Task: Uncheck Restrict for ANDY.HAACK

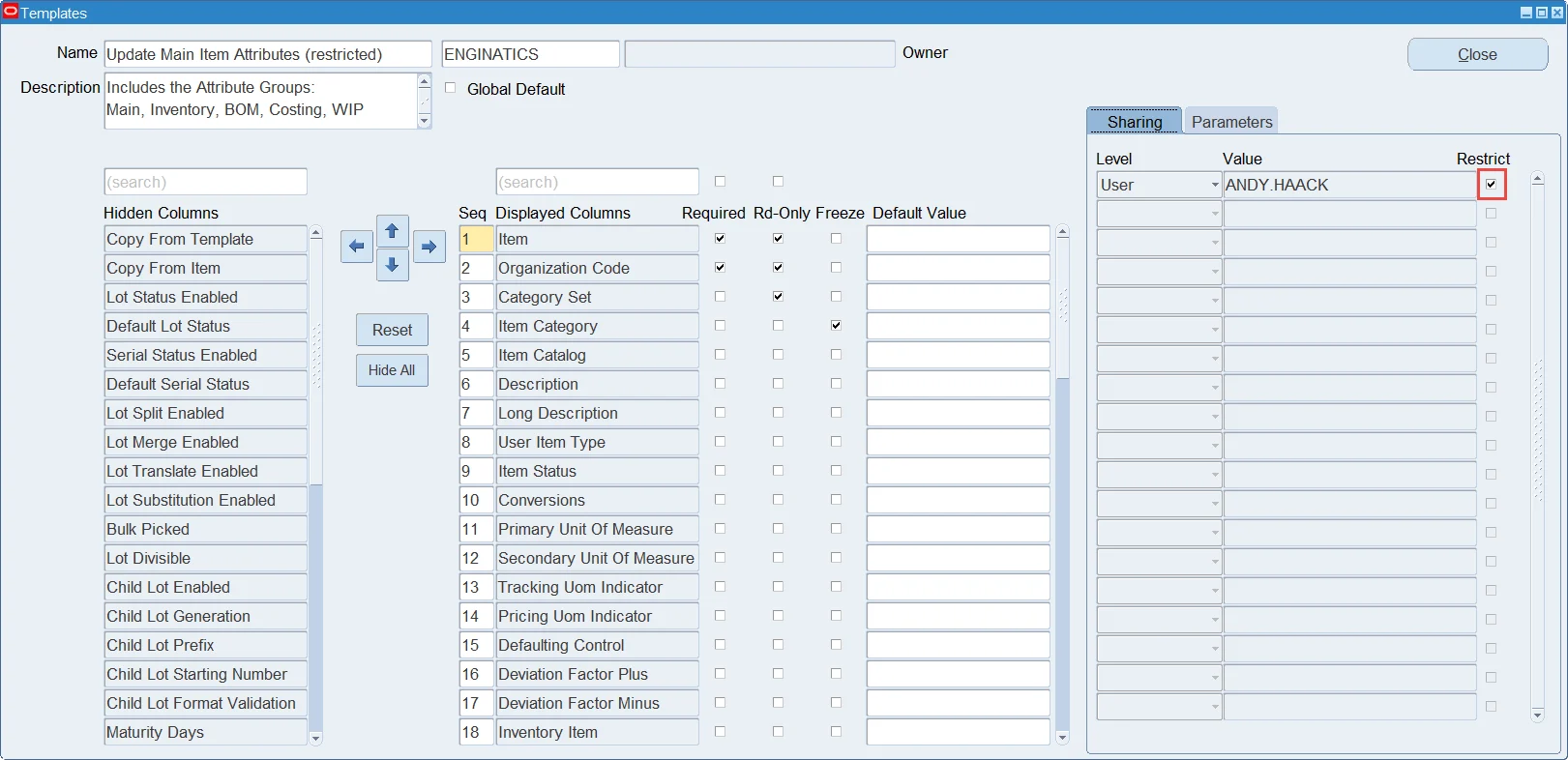Action: (1492, 185)
